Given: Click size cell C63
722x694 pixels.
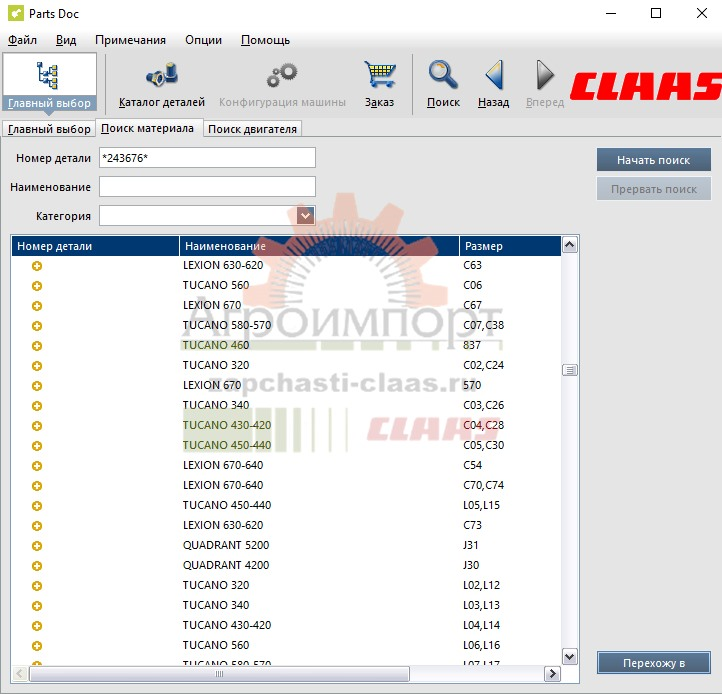Looking at the screenshot, I should pyautogui.click(x=472, y=265).
